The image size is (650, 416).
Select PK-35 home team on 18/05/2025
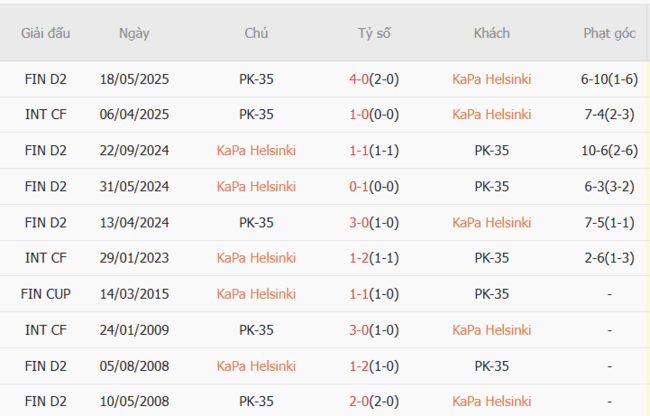click(256, 79)
